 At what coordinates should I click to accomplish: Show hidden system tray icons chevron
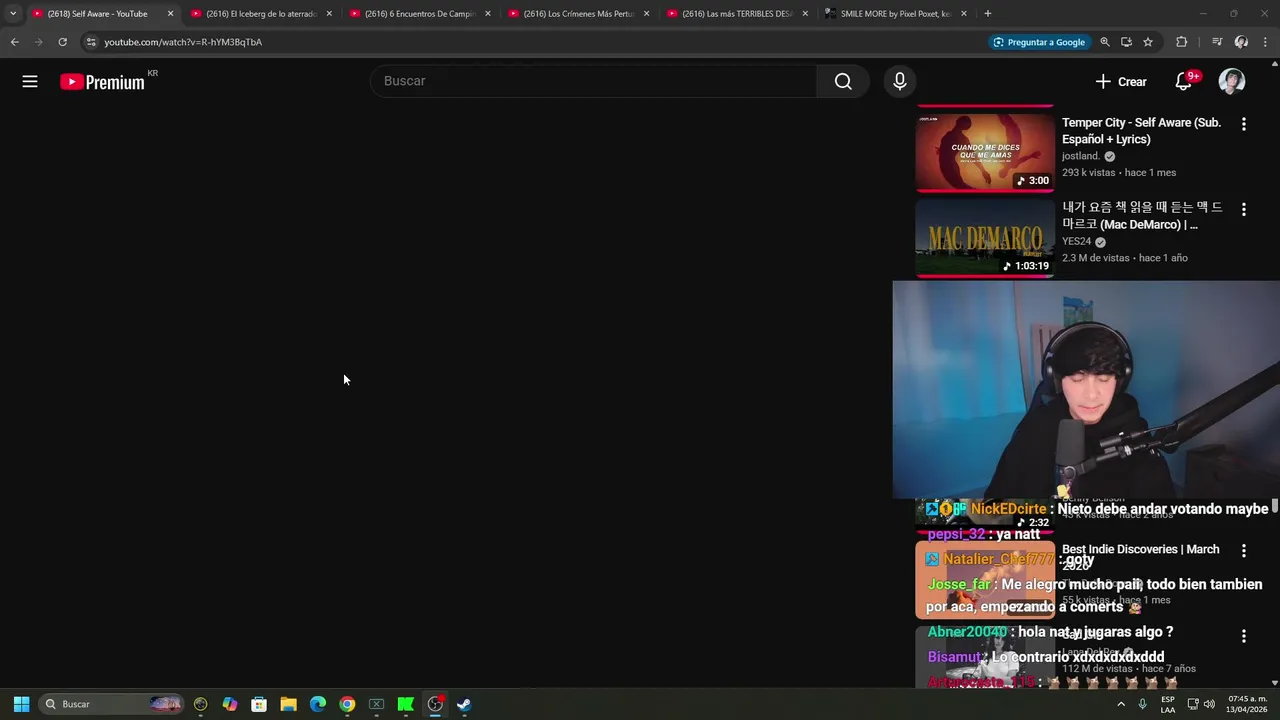[1121, 704]
